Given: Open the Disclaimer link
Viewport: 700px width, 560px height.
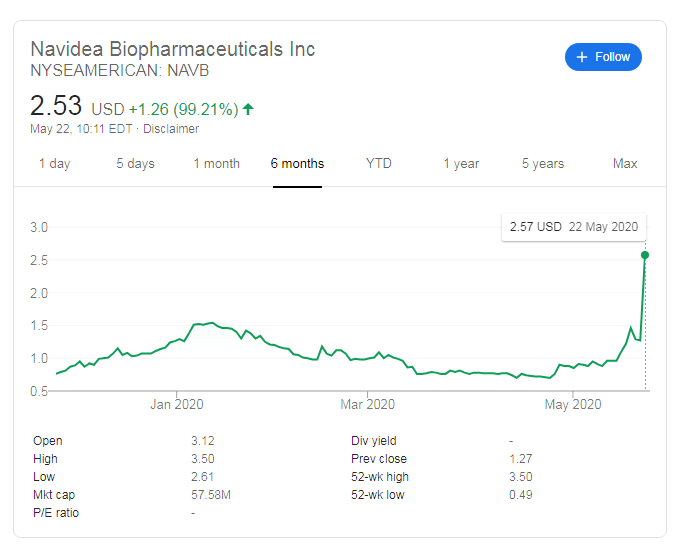Looking at the screenshot, I should click(x=171, y=129).
